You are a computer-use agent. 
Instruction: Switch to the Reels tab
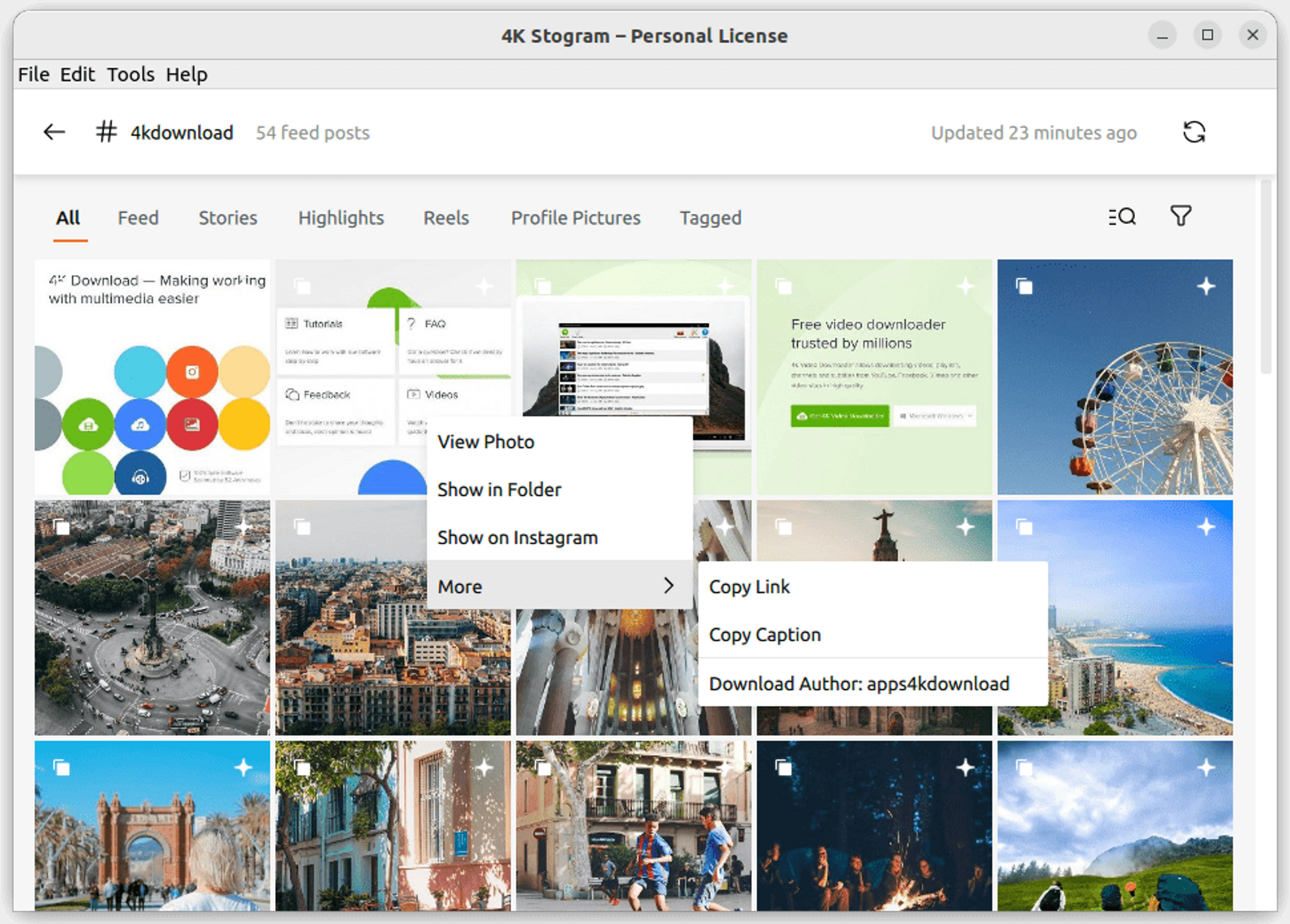tap(446, 218)
